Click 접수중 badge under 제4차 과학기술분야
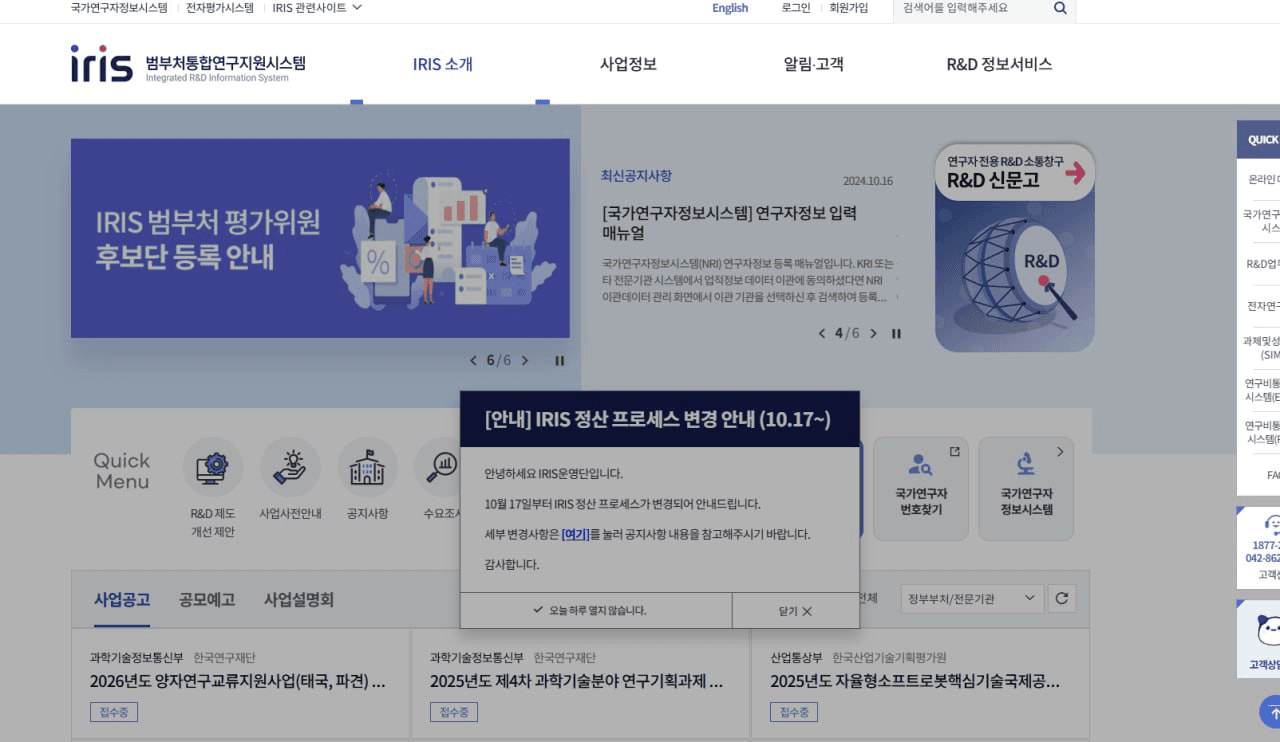The height and width of the screenshot is (742, 1280). [x=454, y=712]
